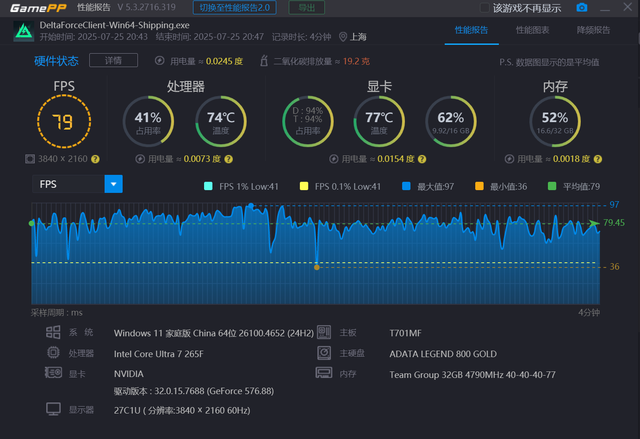Toggle the 最小值 orange legend swatch
Image resolution: width=640 pixels, height=439 pixels.
[x=479, y=186]
